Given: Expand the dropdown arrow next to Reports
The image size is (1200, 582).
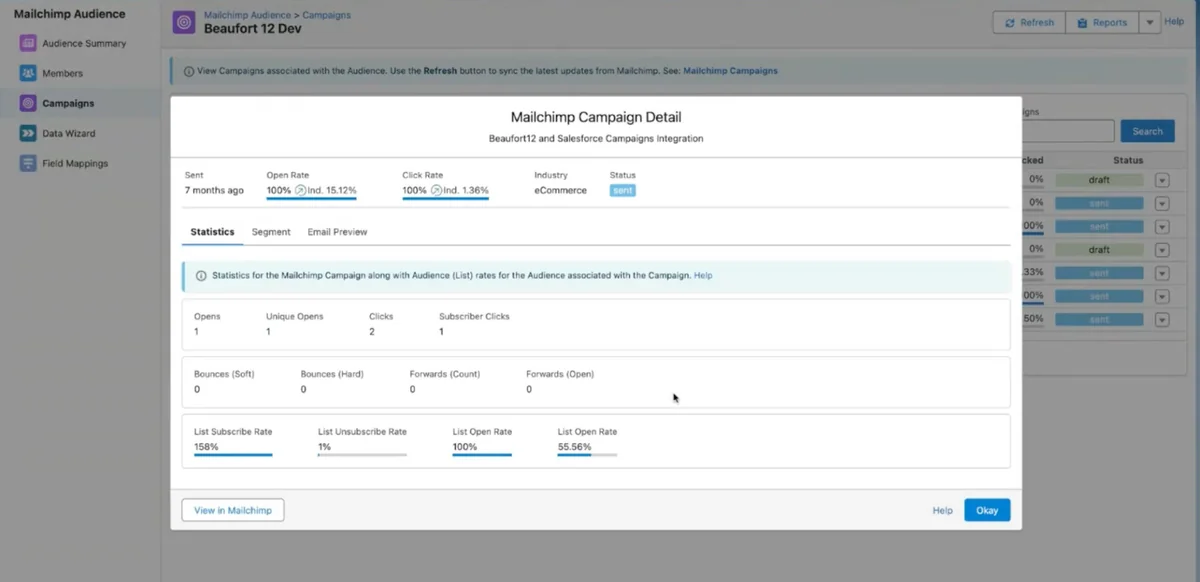Looking at the screenshot, I should point(1149,22).
